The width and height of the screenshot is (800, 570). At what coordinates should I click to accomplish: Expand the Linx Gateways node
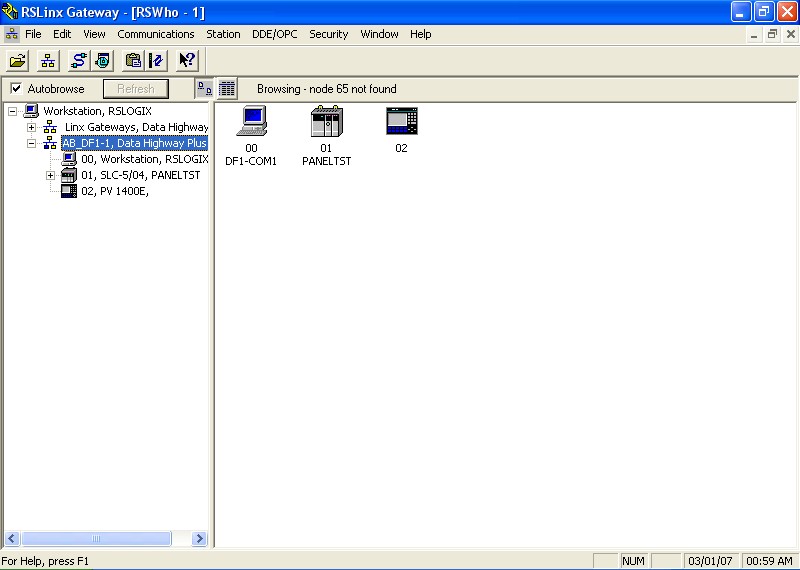(x=31, y=127)
